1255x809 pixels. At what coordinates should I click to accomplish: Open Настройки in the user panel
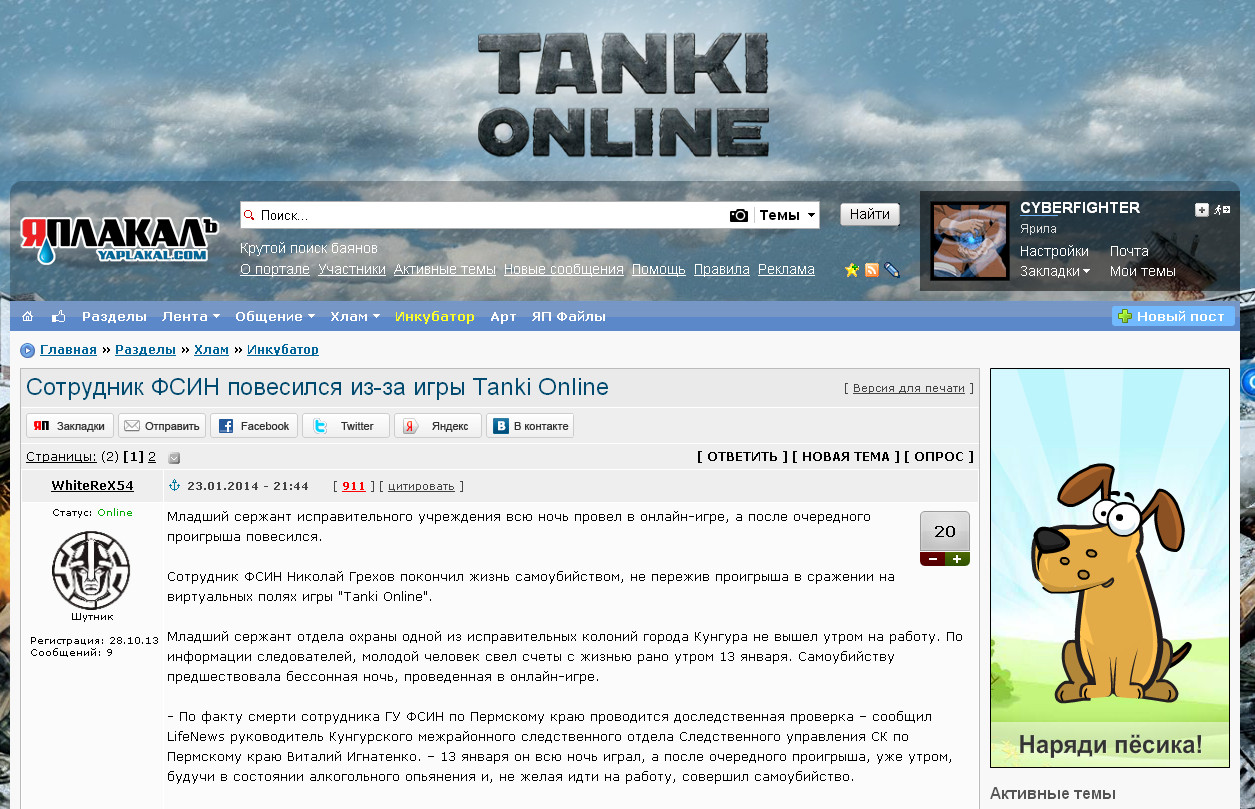point(1054,251)
